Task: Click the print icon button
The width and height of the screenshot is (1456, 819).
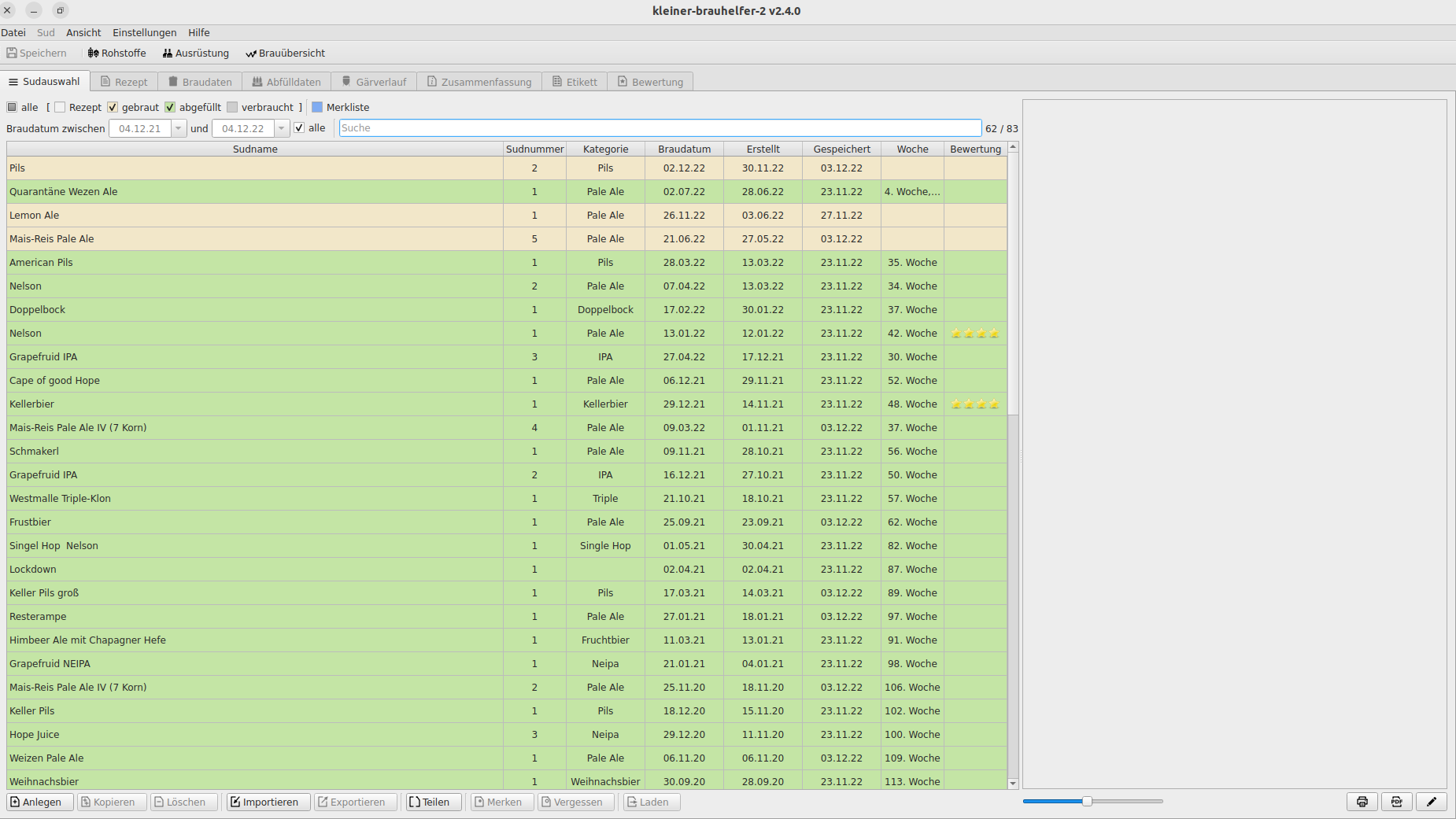Action: pos(1362,802)
